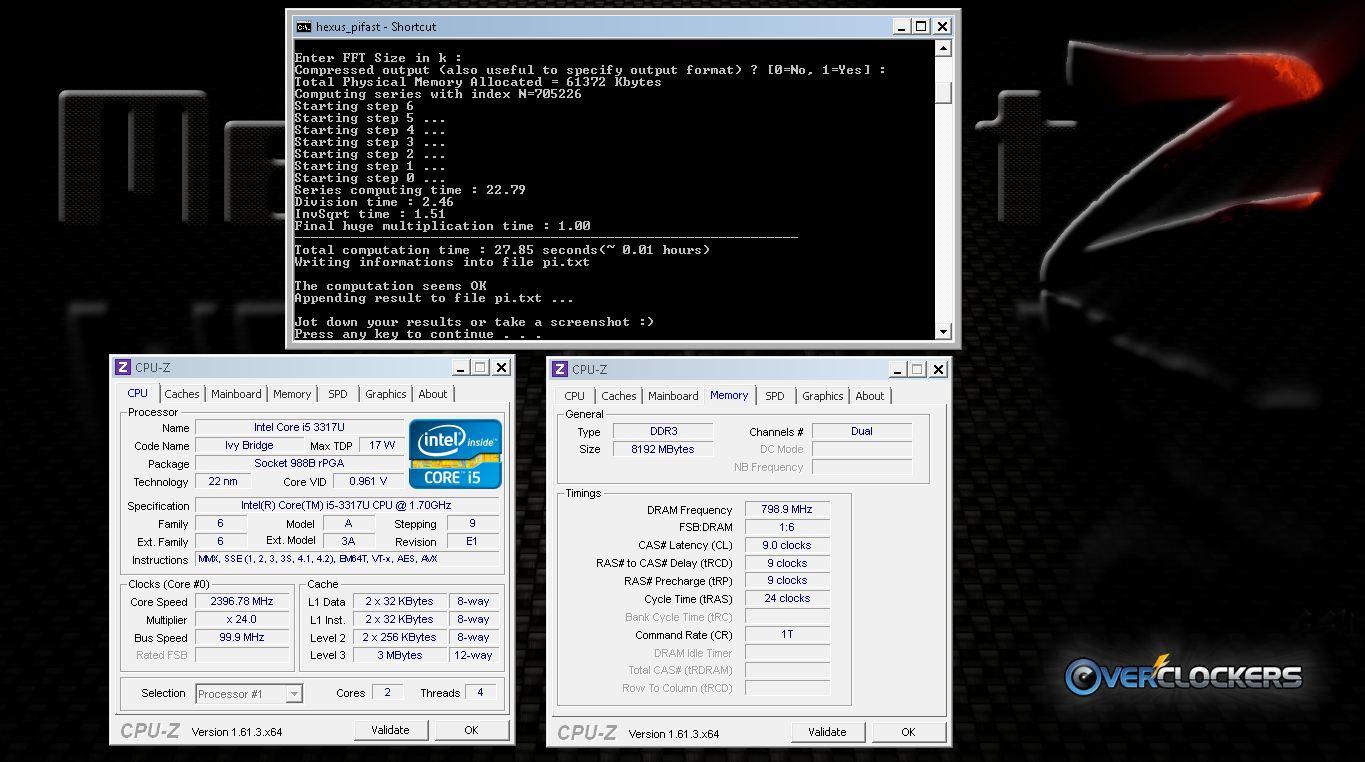Screen dimensions: 1365x762
Task: Click the Instructions field listing MMX, SSE
Action: coord(346,559)
